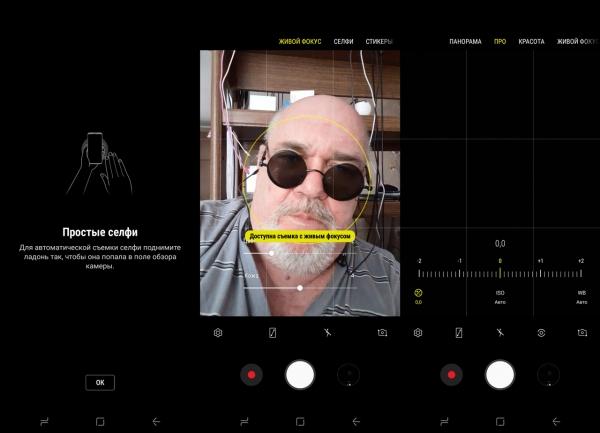
Task: Tap metering mode icon in Pro view
Action: (541, 332)
